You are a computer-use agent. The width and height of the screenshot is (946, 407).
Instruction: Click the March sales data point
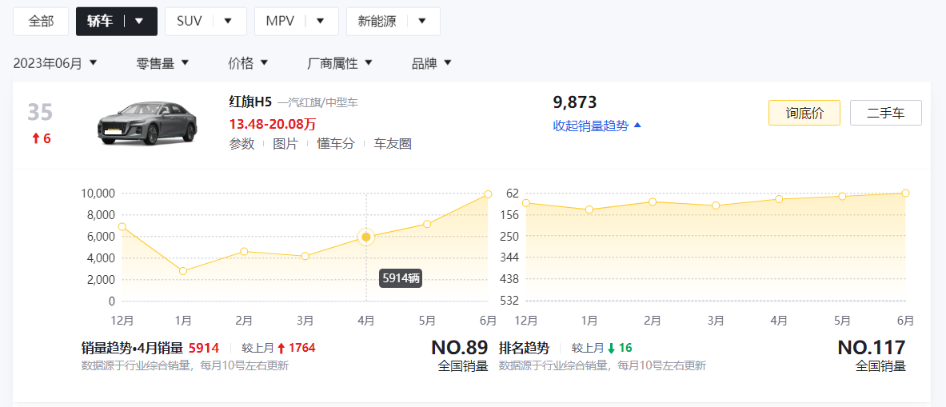(305, 256)
